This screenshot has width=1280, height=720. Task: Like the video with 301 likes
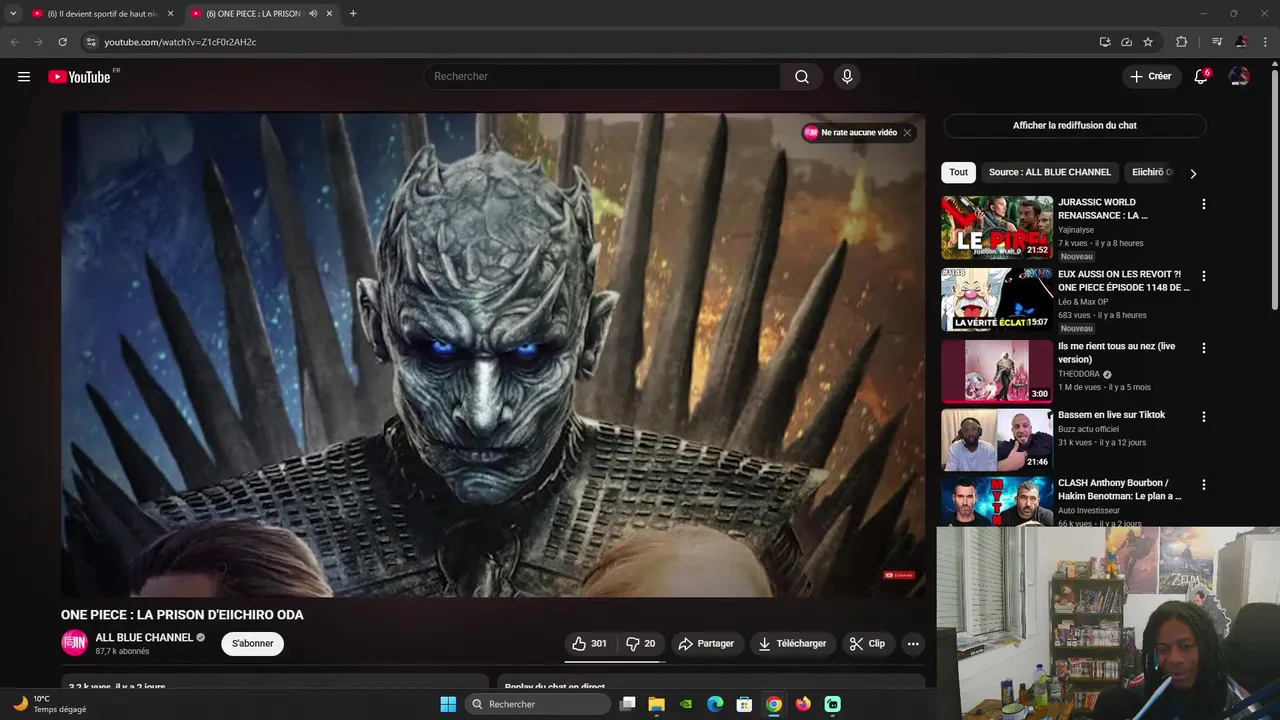tap(589, 644)
